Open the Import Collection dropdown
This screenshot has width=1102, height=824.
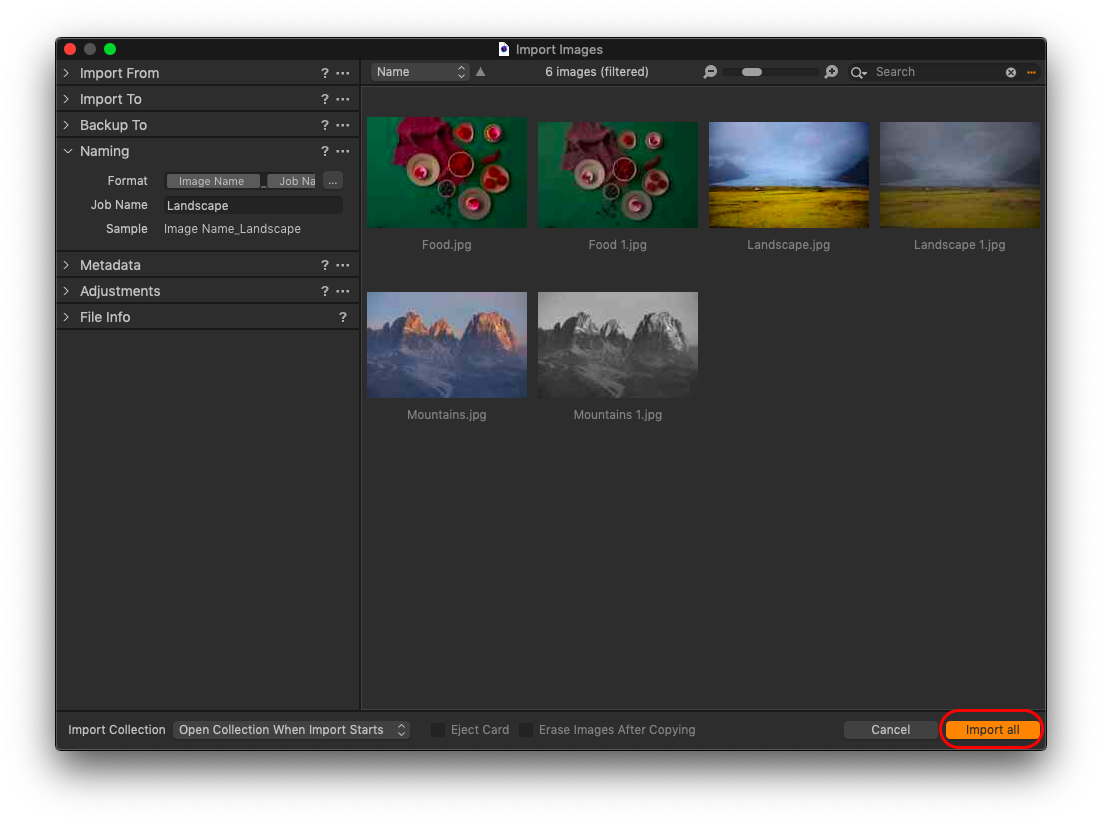click(x=292, y=730)
